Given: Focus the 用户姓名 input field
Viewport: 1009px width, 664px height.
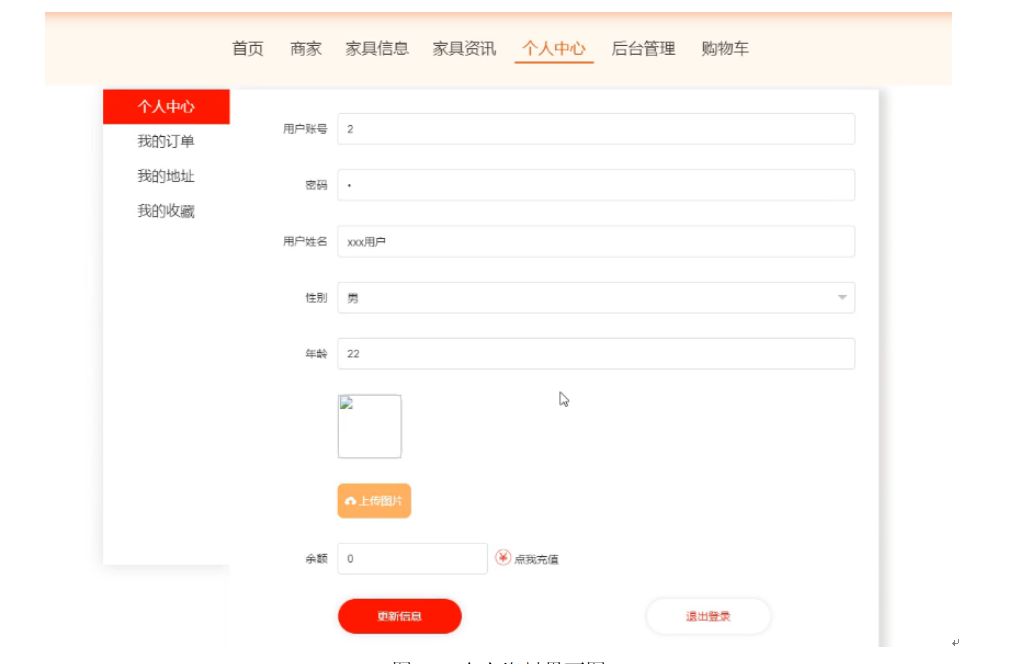Looking at the screenshot, I should 596,241.
